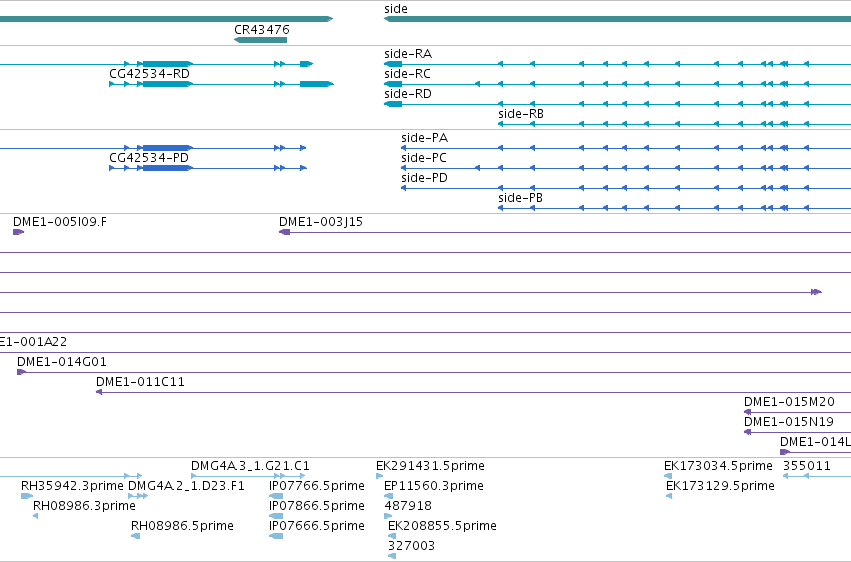Click the RH08986.3prime arrow glyph

coord(35,516)
